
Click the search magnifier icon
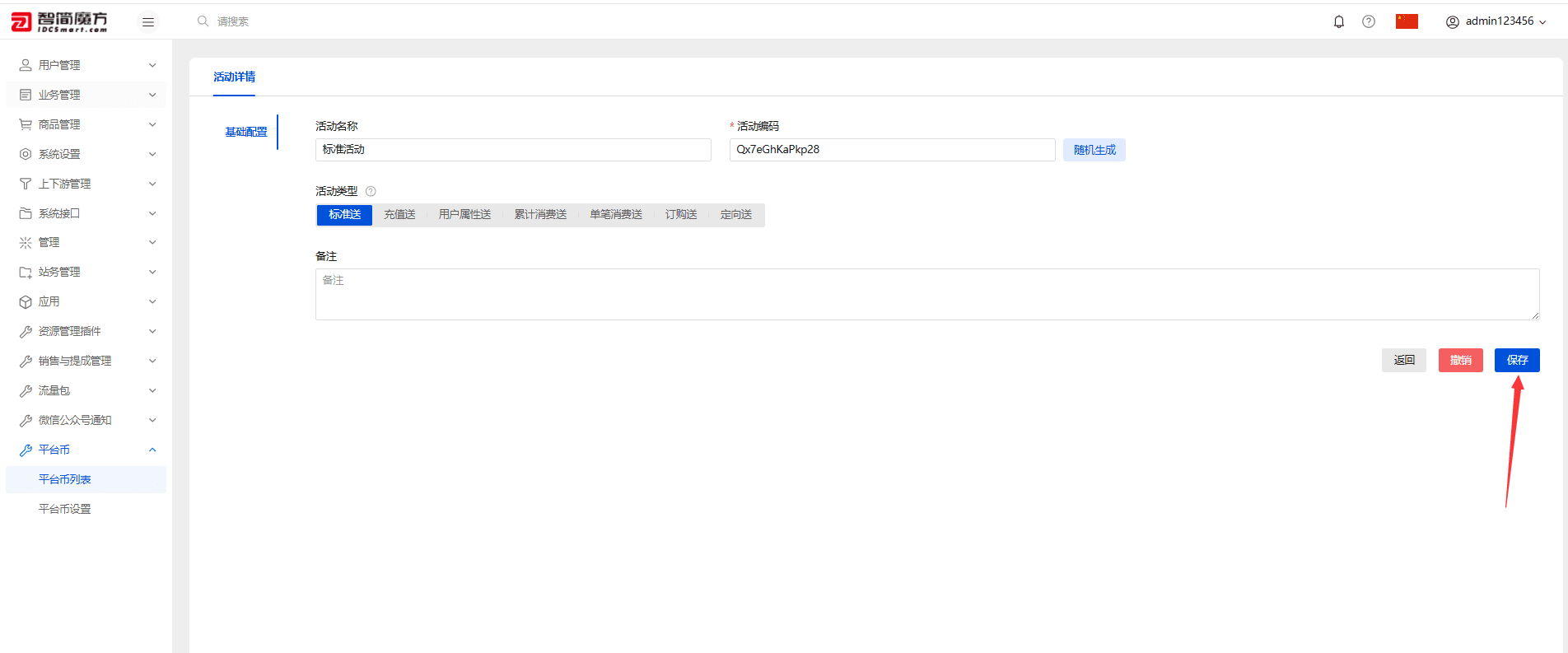203,21
